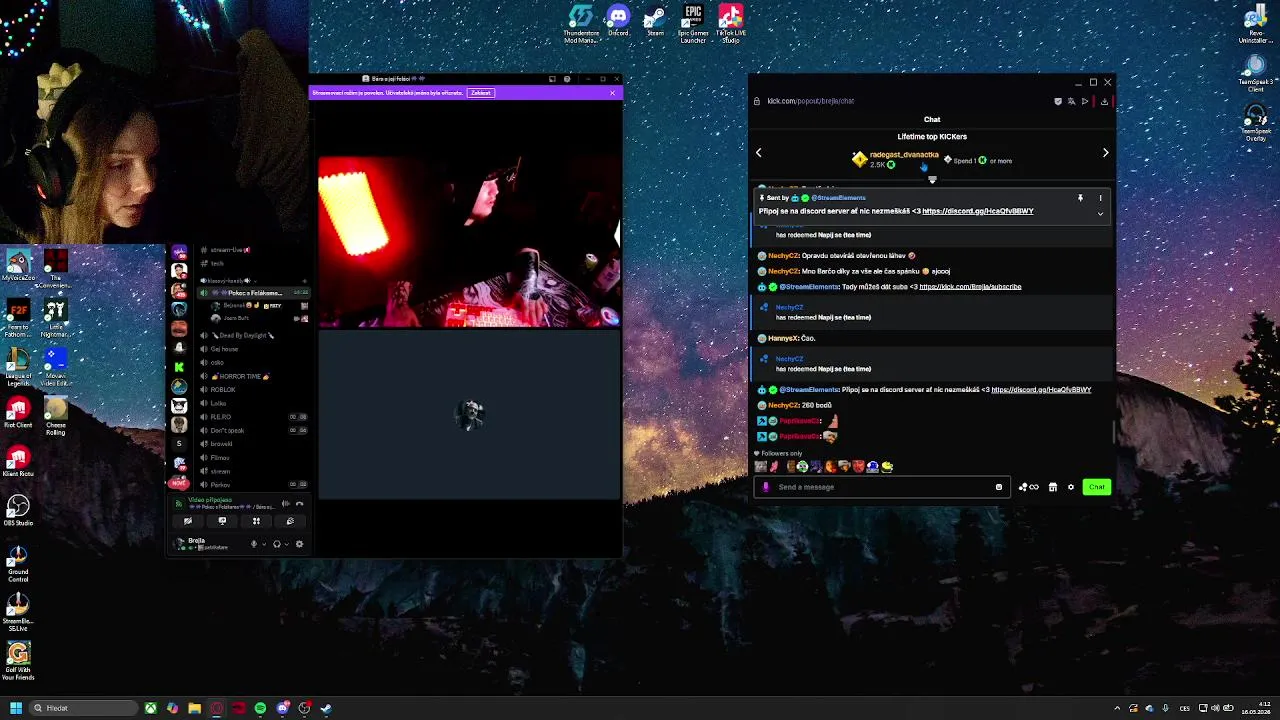
Task: Click the Discord user settings gear
Action: (299, 544)
